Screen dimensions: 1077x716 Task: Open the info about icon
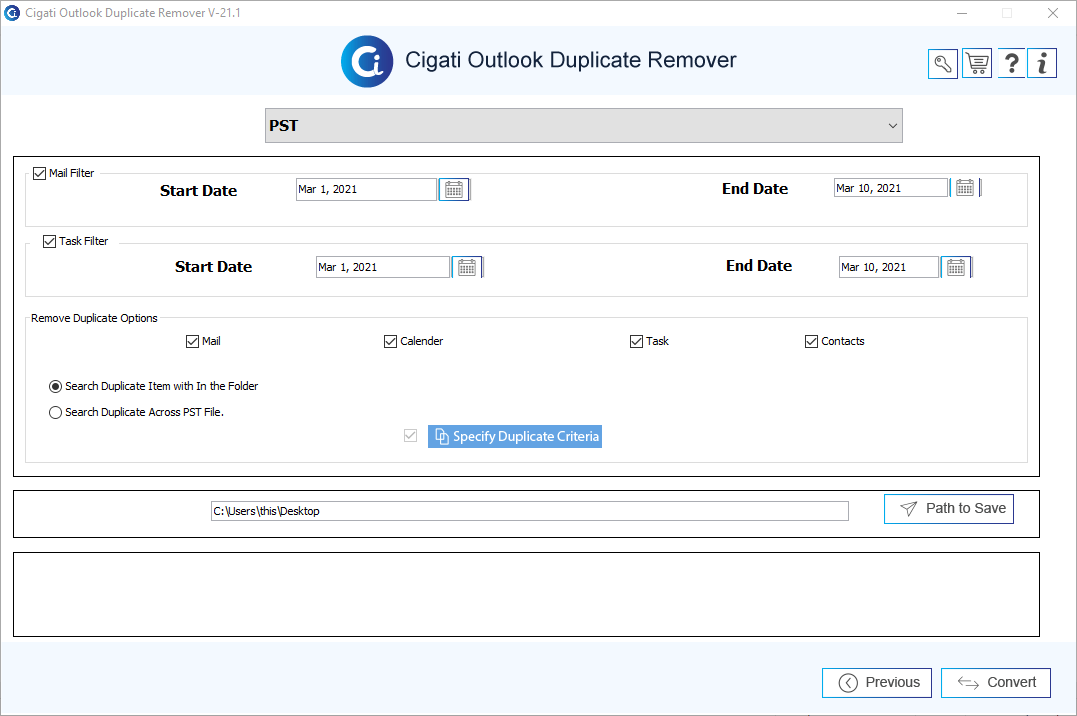coord(1042,64)
